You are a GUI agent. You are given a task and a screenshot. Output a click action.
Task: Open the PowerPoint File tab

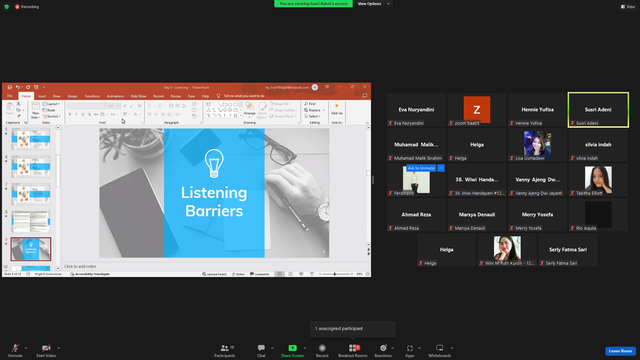click(10, 96)
